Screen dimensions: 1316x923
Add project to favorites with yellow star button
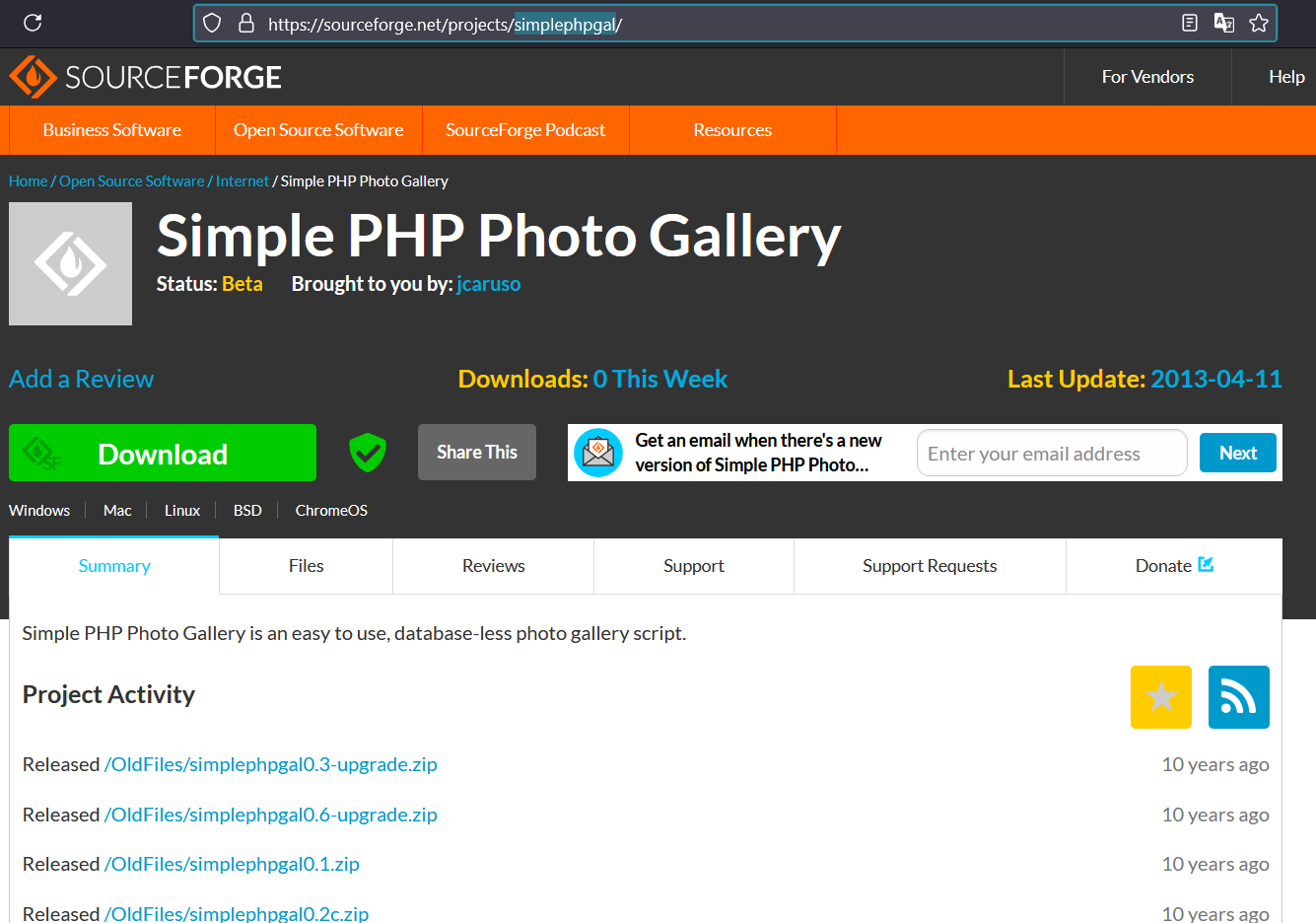pyautogui.click(x=1161, y=697)
